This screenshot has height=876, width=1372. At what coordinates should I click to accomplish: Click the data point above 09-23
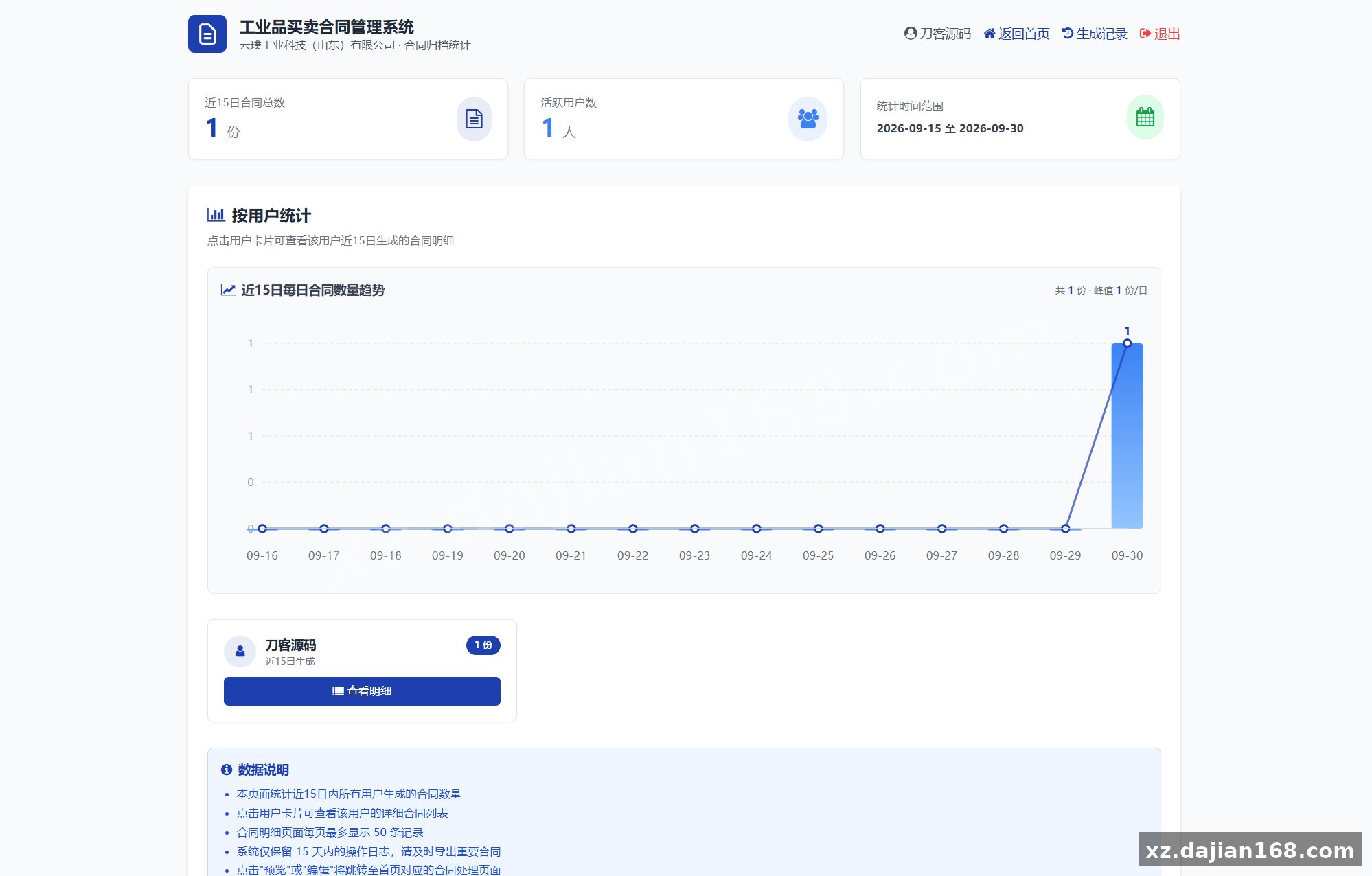(x=694, y=529)
